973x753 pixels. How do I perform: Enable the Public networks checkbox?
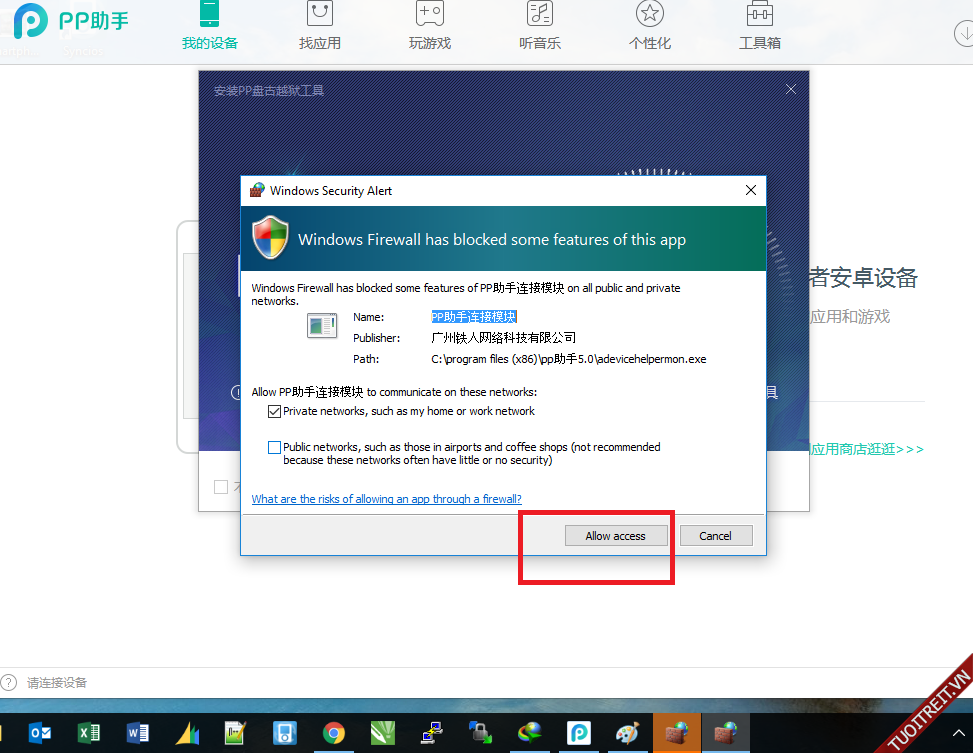click(274, 448)
